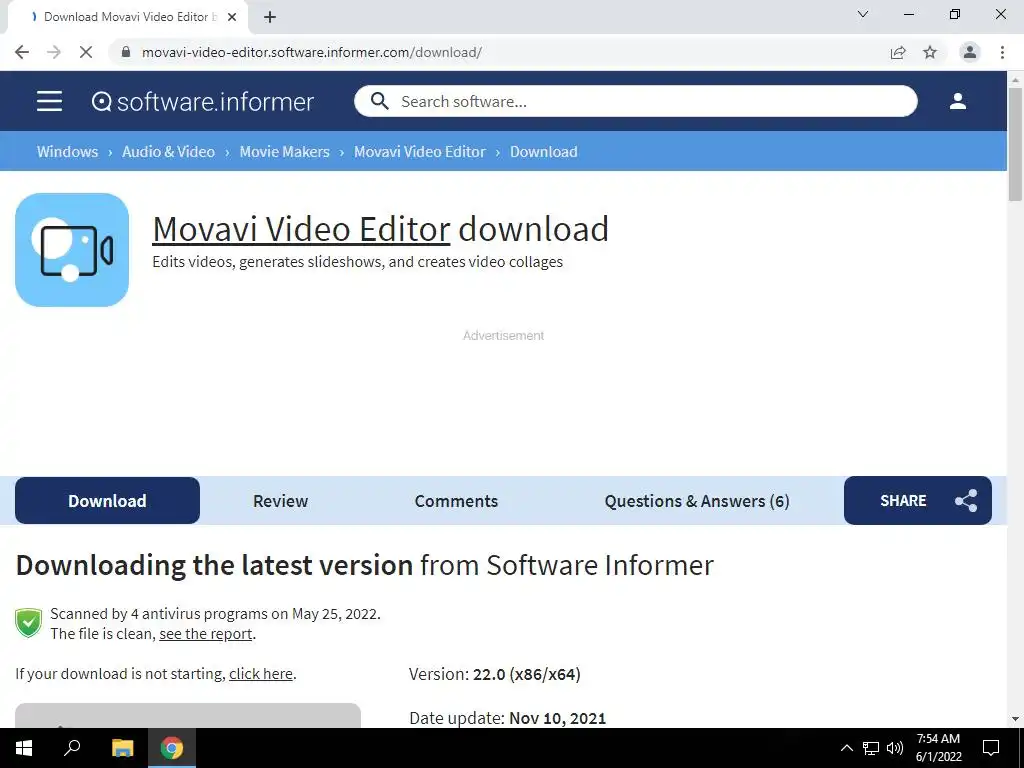Click the 'Edits videos, generates slideshows' description
The width and height of the screenshot is (1024, 768).
pos(357,262)
